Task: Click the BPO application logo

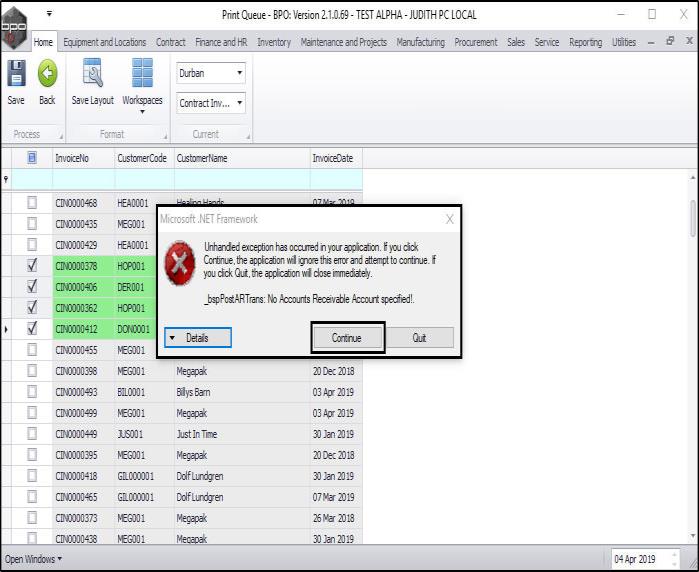Action: click(x=14, y=27)
